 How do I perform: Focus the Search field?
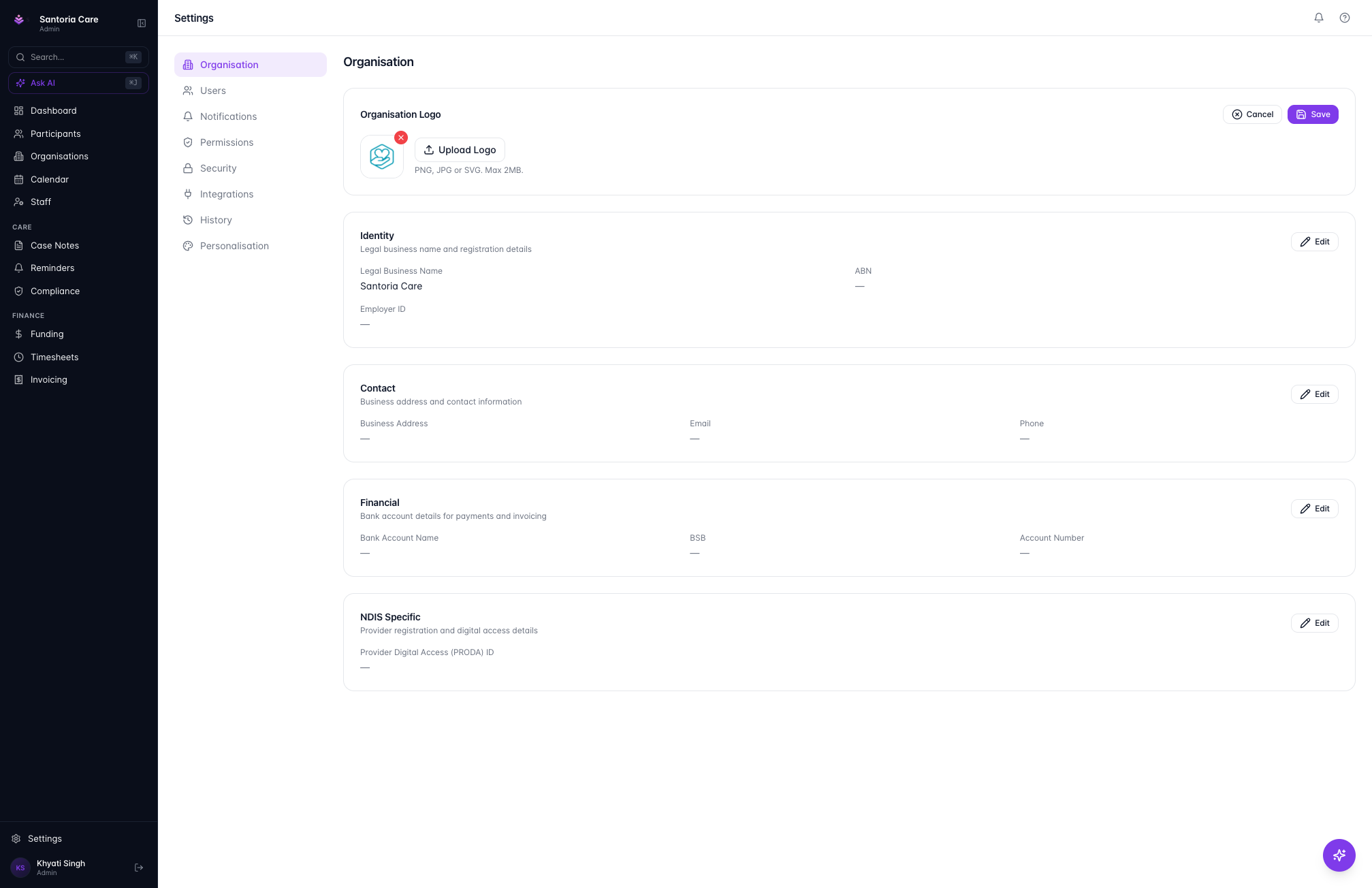[x=78, y=57]
